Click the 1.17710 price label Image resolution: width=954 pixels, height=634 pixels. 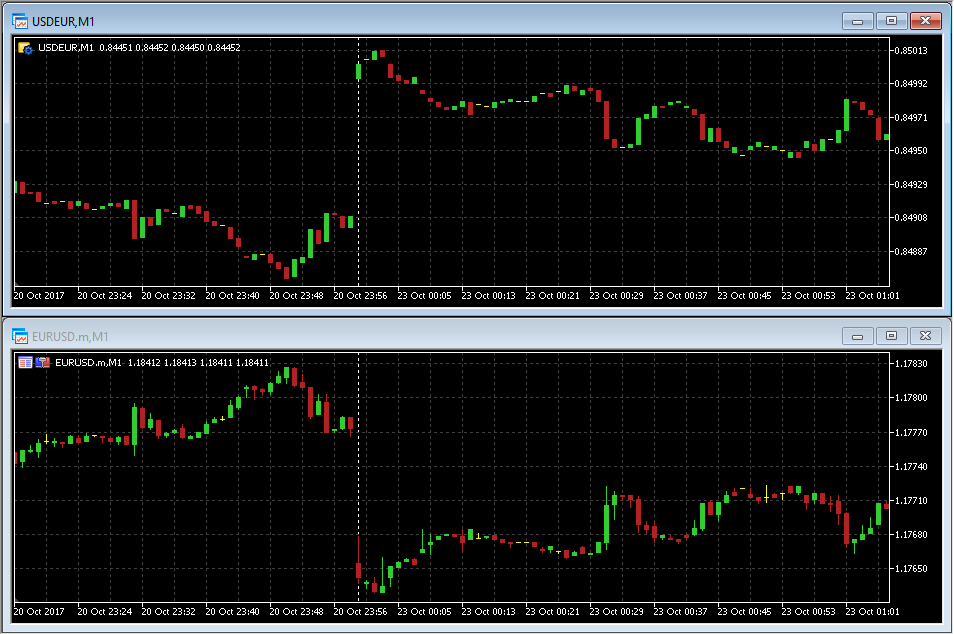click(911, 501)
